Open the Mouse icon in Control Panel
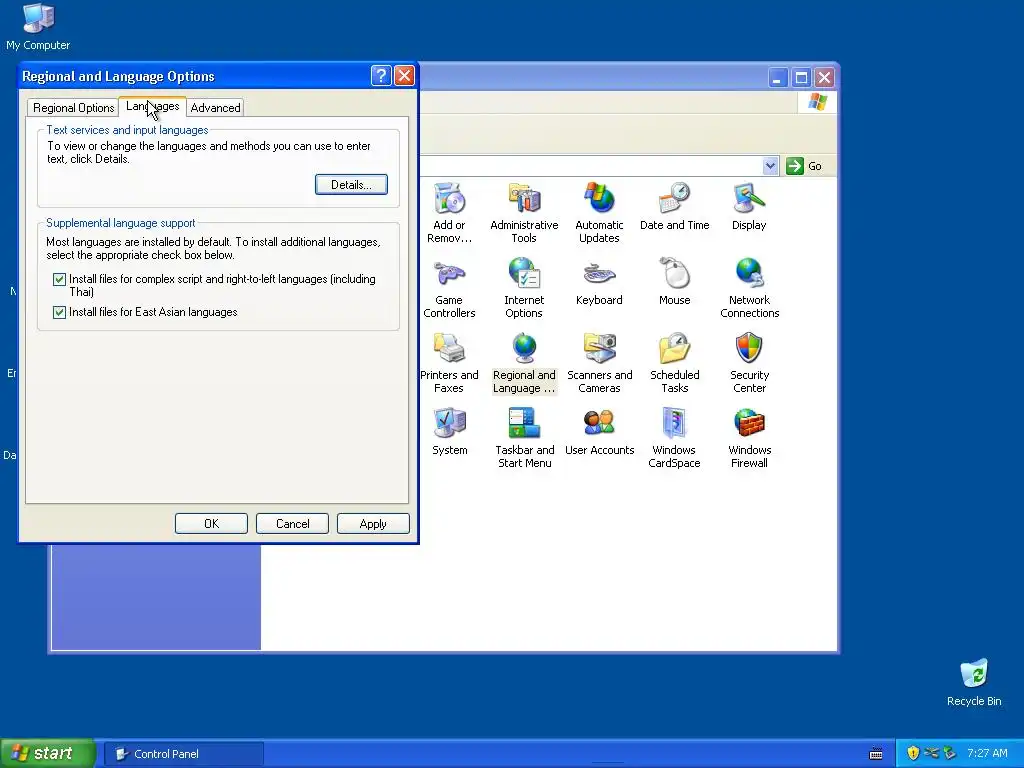The height and width of the screenshot is (768, 1024). [674, 281]
